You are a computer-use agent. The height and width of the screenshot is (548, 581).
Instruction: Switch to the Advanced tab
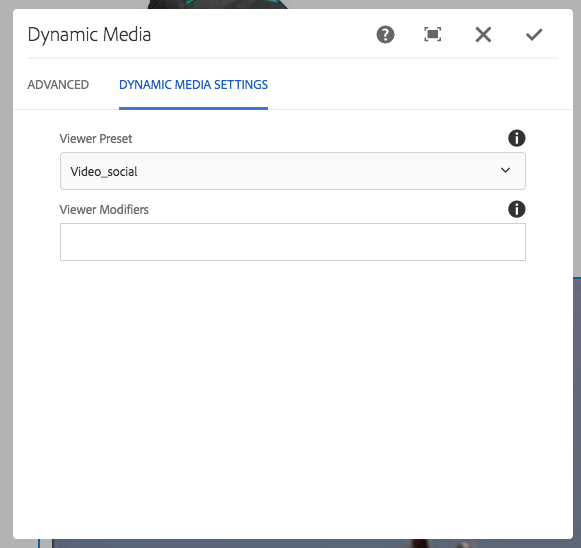(58, 85)
